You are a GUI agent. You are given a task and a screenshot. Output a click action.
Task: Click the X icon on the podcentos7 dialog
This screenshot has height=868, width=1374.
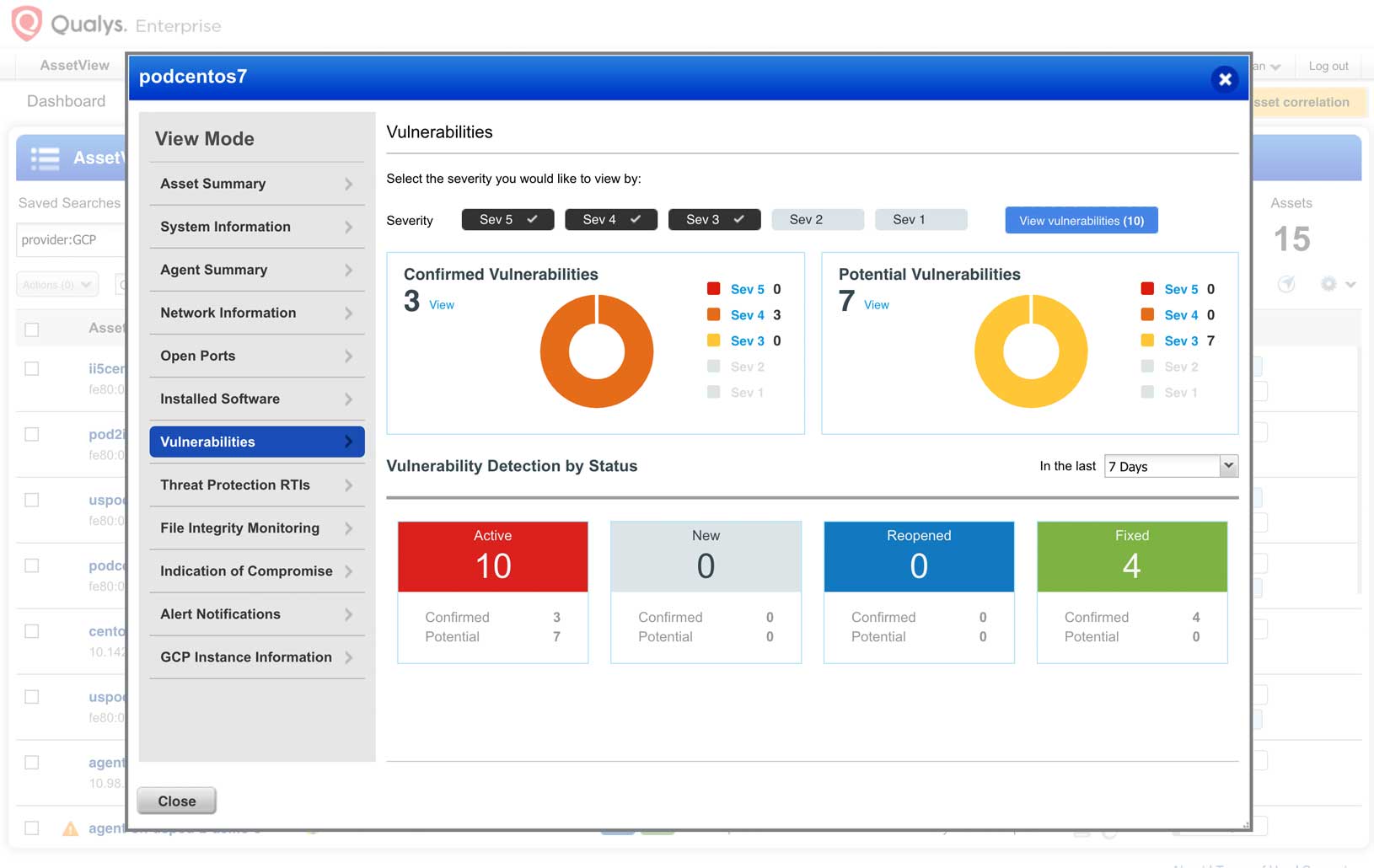1224,79
